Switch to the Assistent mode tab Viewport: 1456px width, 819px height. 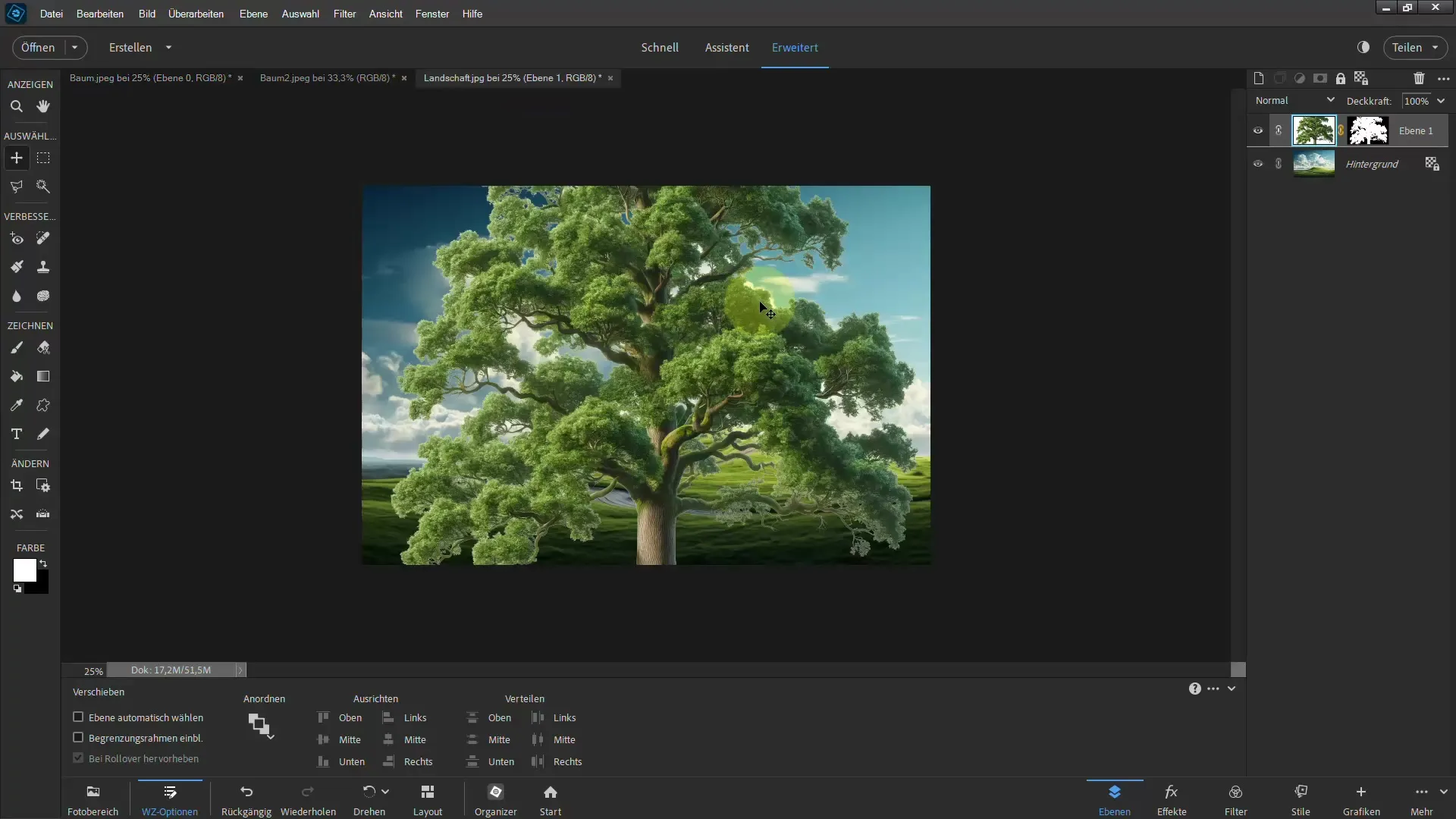(x=726, y=47)
